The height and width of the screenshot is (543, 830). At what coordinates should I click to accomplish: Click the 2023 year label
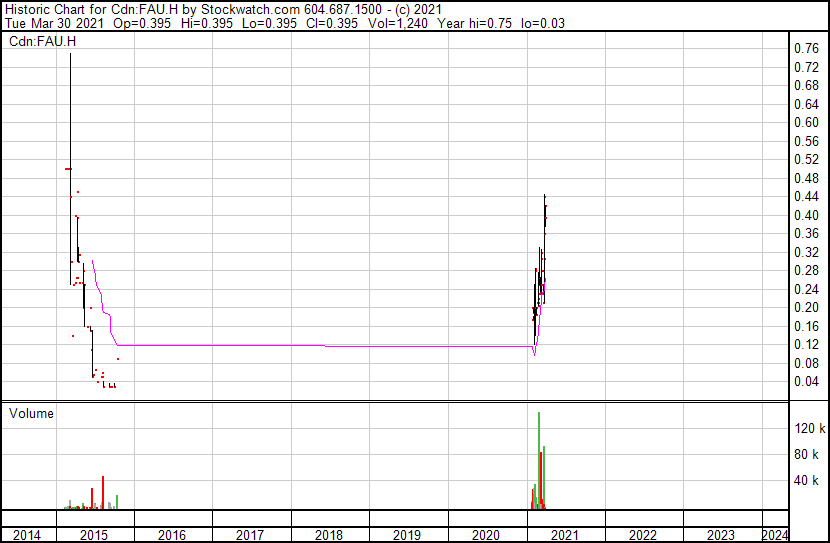720,535
